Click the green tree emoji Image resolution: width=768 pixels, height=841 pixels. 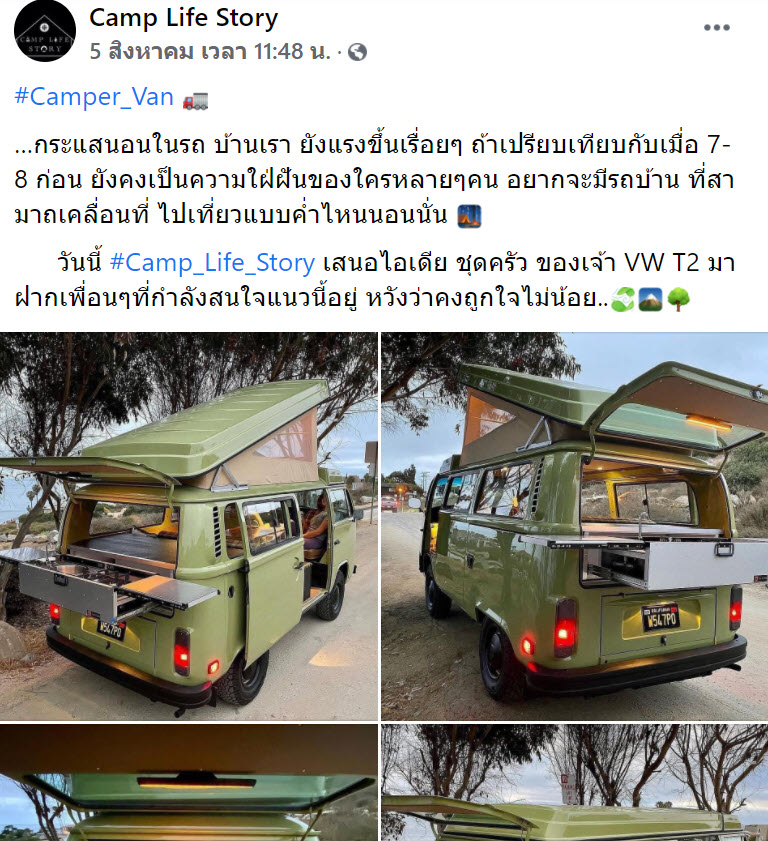point(678,299)
